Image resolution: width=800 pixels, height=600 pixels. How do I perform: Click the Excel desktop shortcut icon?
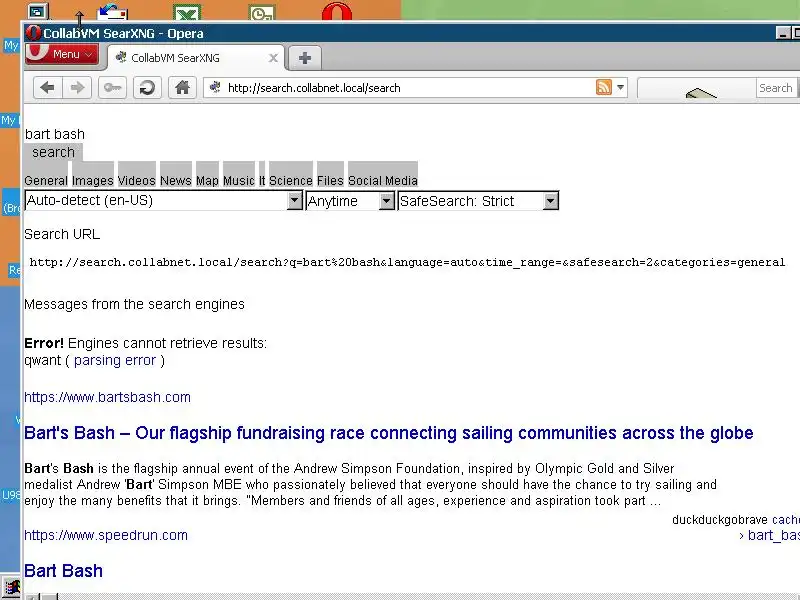[x=187, y=12]
